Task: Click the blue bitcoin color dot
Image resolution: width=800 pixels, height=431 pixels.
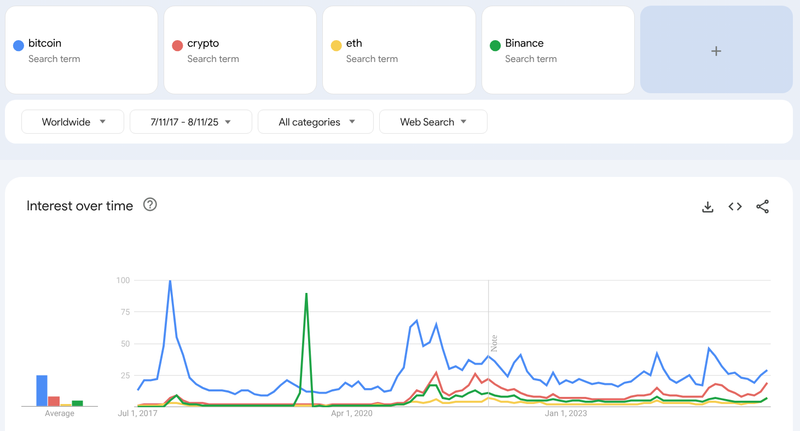Action: pos(18,45)
